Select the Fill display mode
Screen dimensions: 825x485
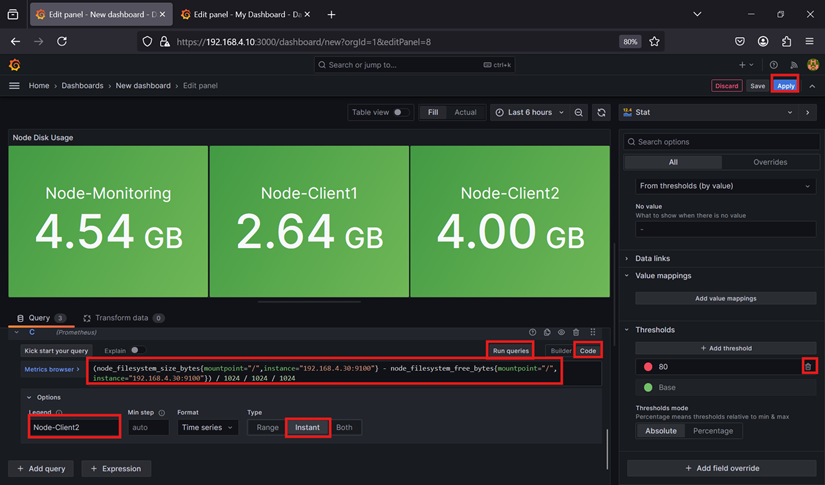[433, 113]
